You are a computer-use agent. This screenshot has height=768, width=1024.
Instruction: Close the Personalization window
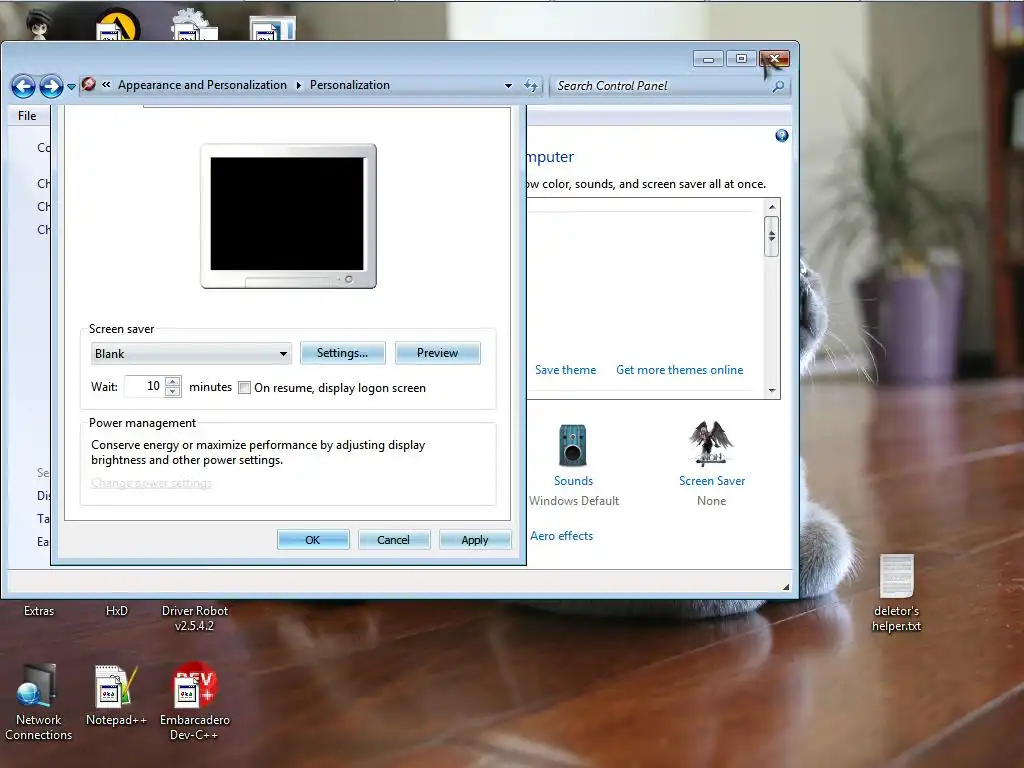(775, 59)
